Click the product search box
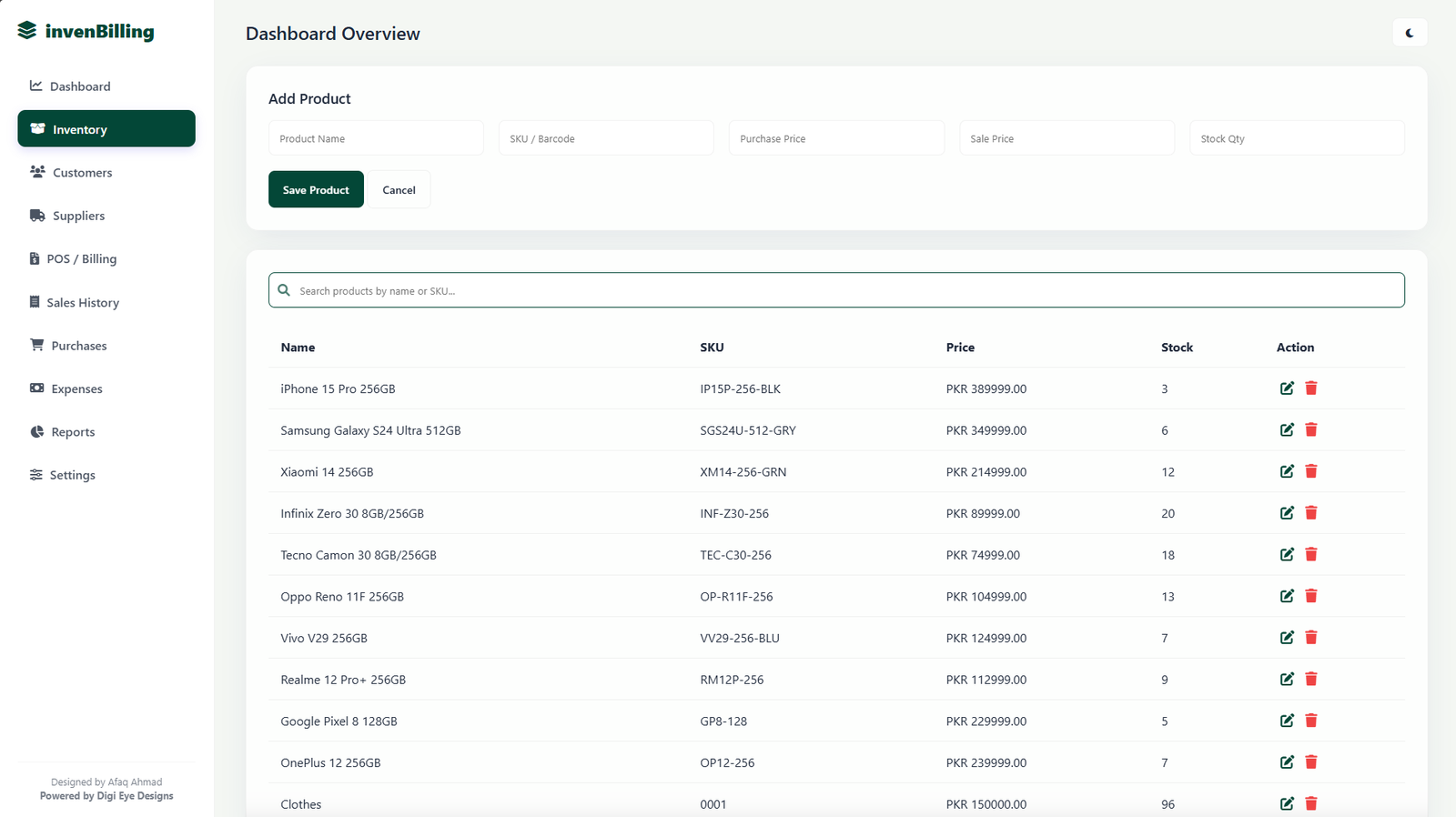The width and height of the screenshot is (1456, 817). coord(836,290)
